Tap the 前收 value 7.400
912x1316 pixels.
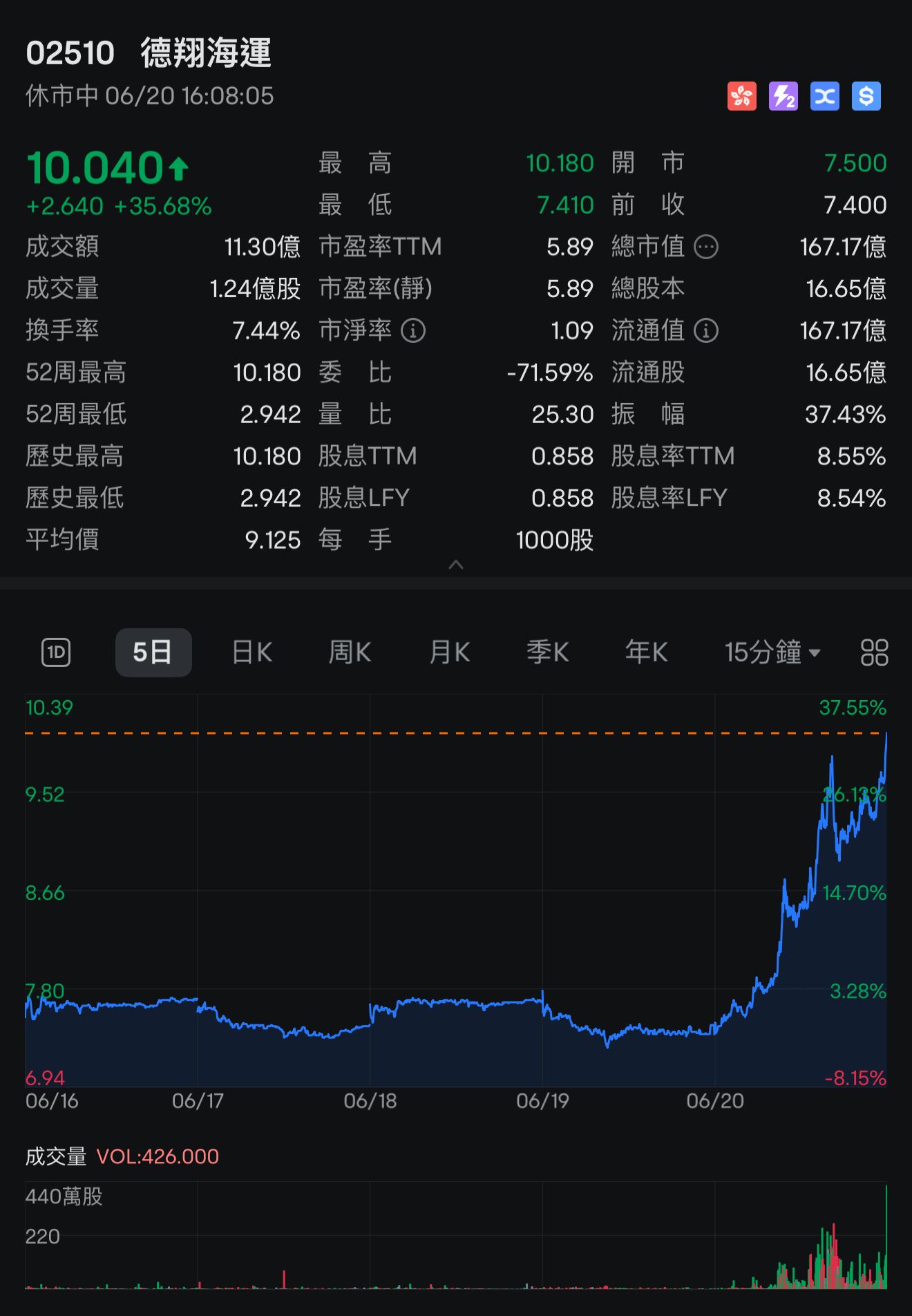pyautogui.click(x=855, y=205)
